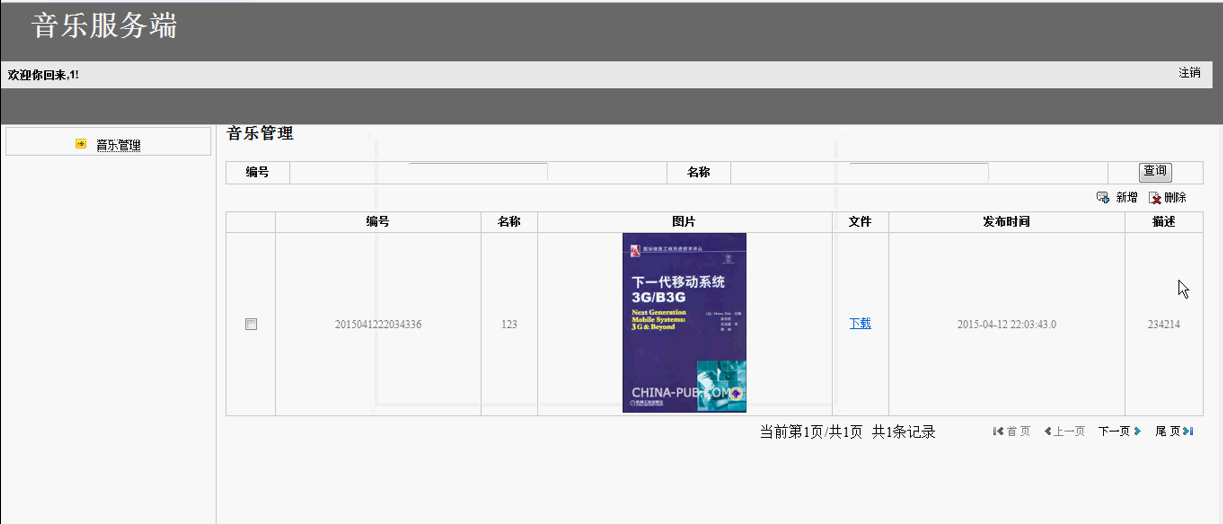Click the 3G/B3G book cover thumbnail
Viewport: 1223px width, 524px height.
point(684,322)
